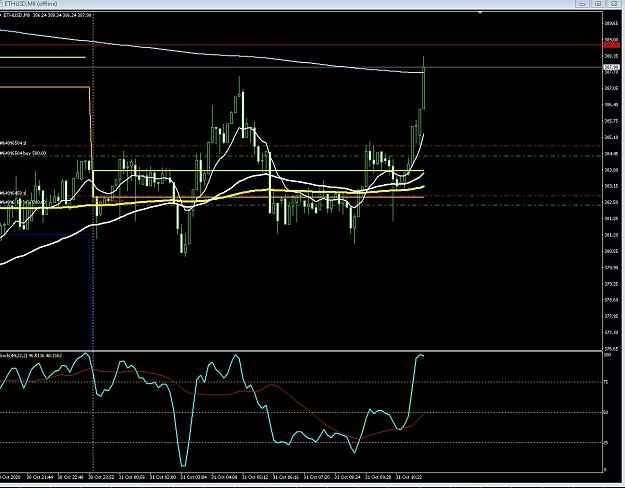Minimize the ETHUSD chart window
The height and width of the screenshot is (488, 625).
click(x=582, y=4)
